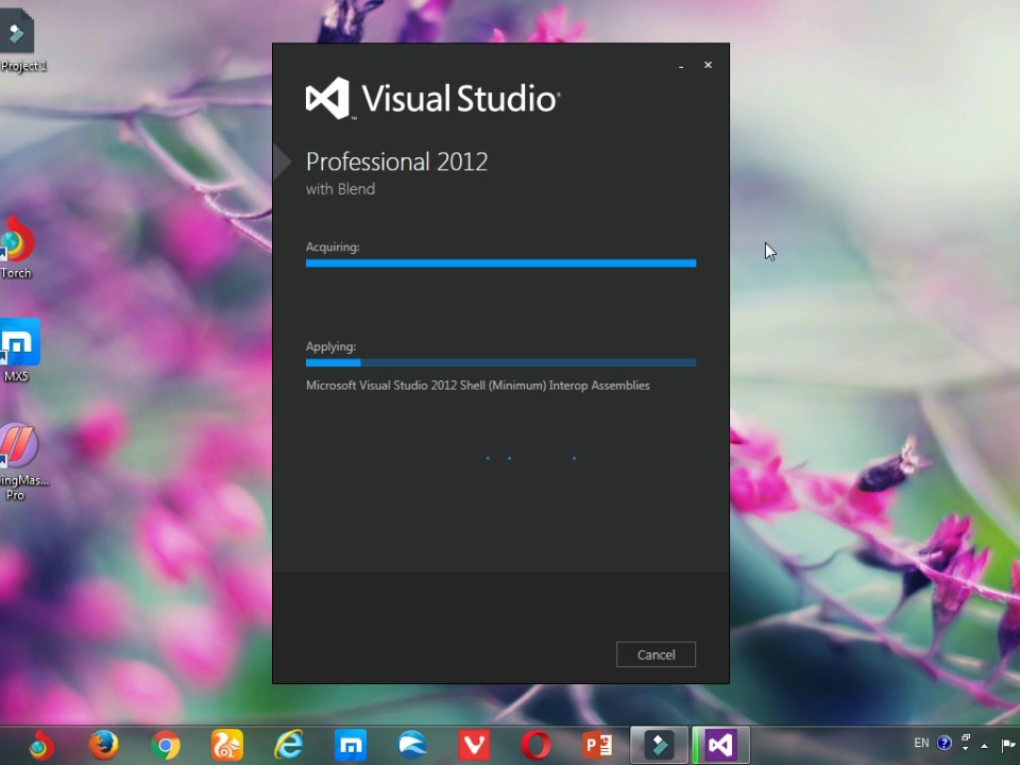This screenshot has height=765, width=1020.
Task: Minimize the Visual Studio installer window
Action: coord(681,66)
